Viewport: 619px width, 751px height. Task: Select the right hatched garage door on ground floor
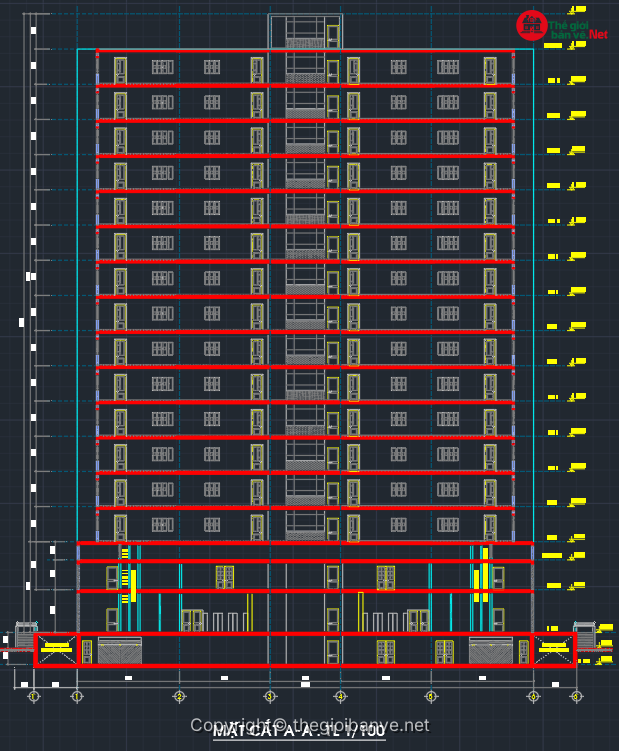(x=491, y=651)
